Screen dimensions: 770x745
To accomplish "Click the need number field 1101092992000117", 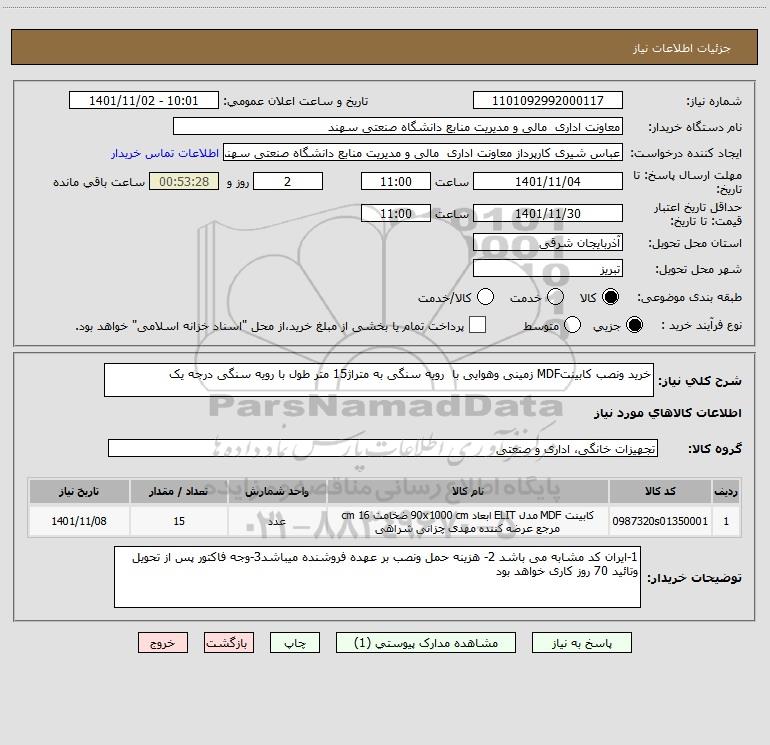I will pos(548,101).
